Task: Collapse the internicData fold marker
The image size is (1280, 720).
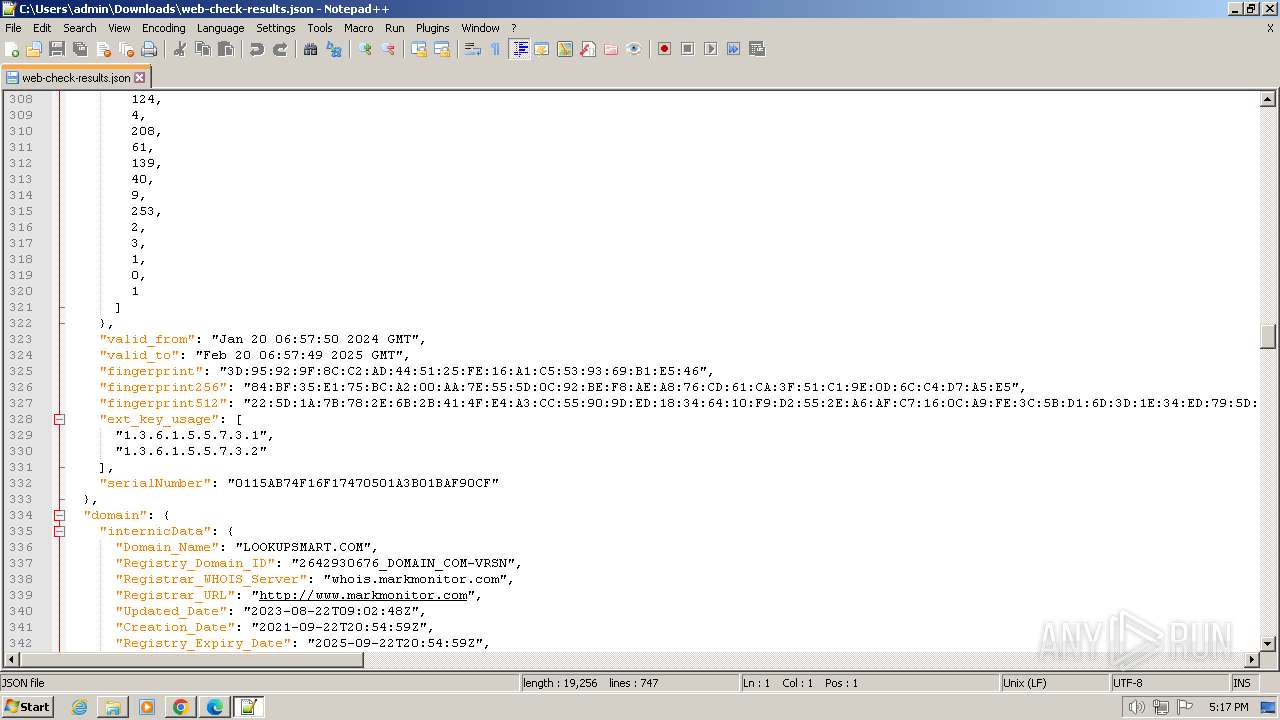Action: pyautogui.click(x=59, y=531)
